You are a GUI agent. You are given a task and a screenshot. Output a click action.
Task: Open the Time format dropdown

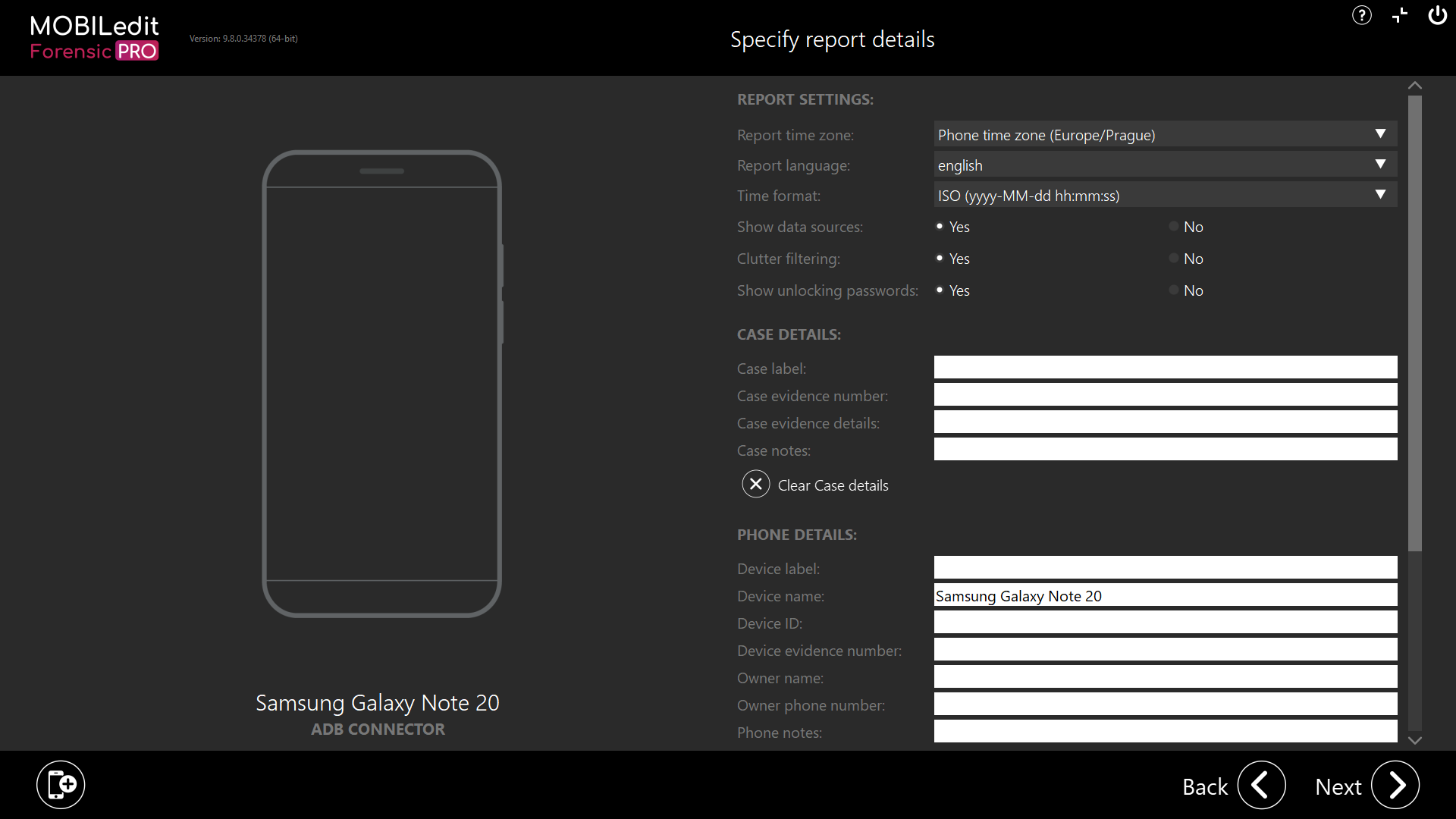click(x=1166, y=195)
